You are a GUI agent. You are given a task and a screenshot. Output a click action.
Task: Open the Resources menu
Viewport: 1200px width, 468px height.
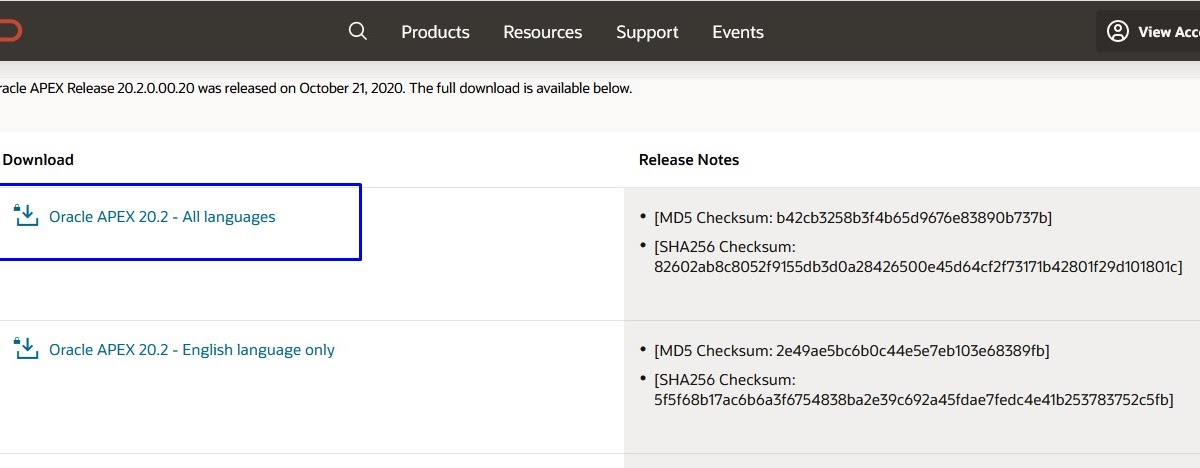[543, 32]
